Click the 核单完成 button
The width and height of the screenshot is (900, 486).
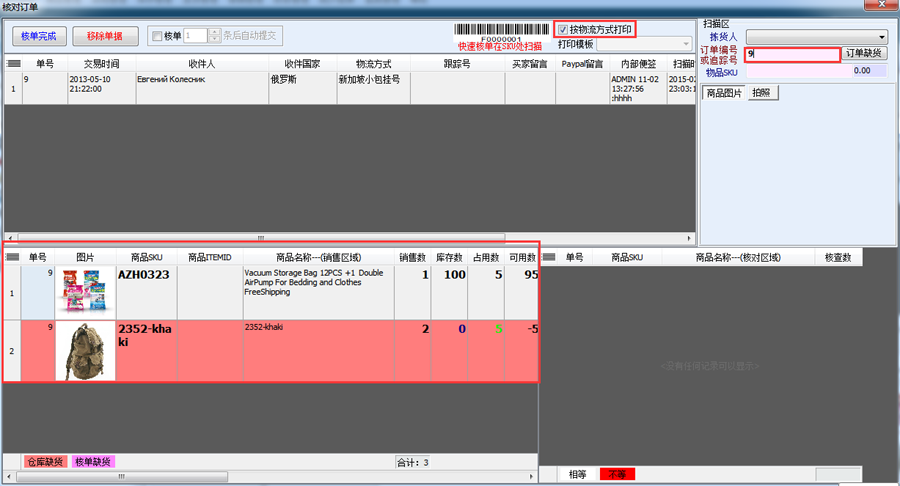[39, 36]
